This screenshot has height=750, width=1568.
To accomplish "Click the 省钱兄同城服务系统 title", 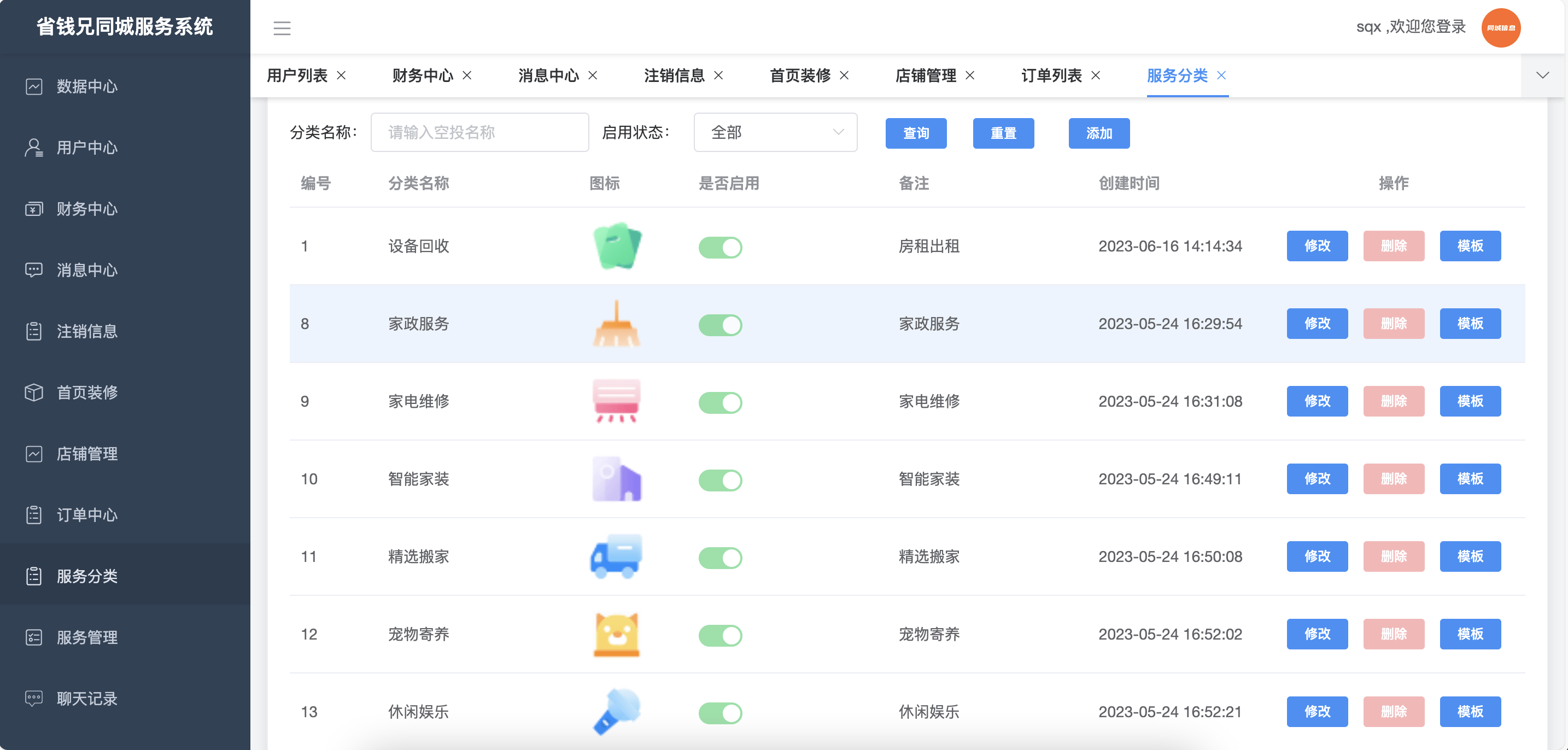I will [x=125, y=26].
